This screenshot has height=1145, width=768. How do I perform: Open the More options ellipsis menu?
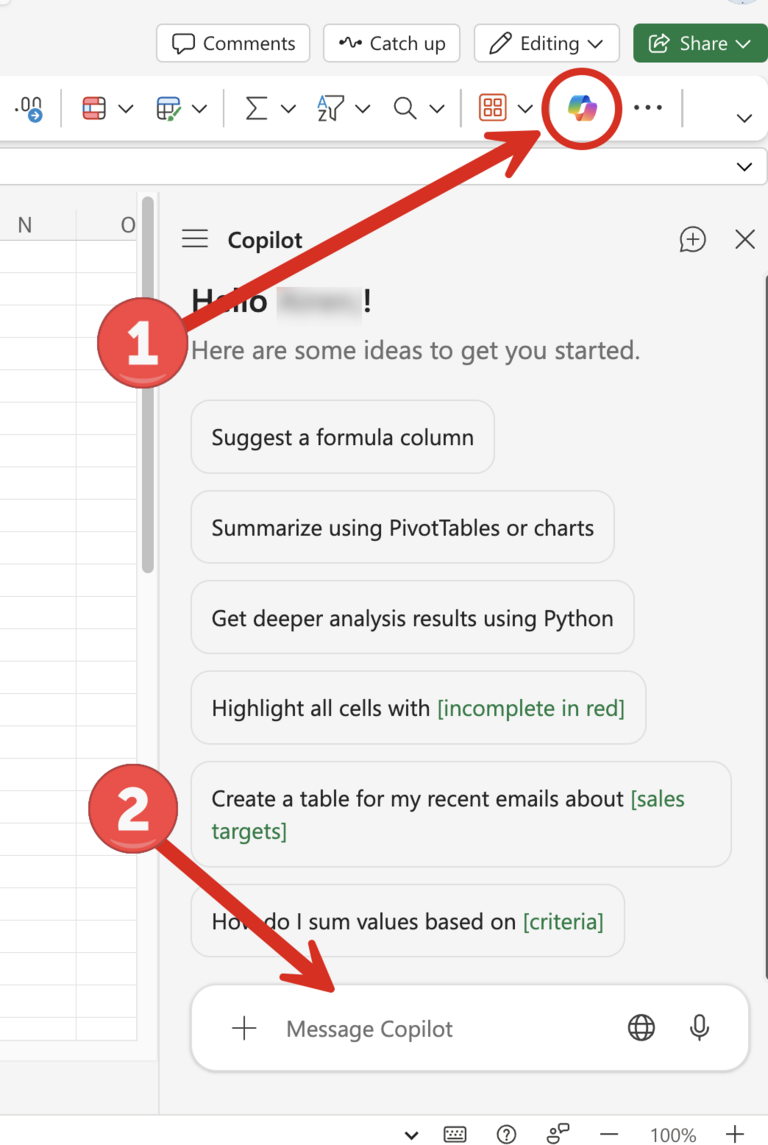648,108
